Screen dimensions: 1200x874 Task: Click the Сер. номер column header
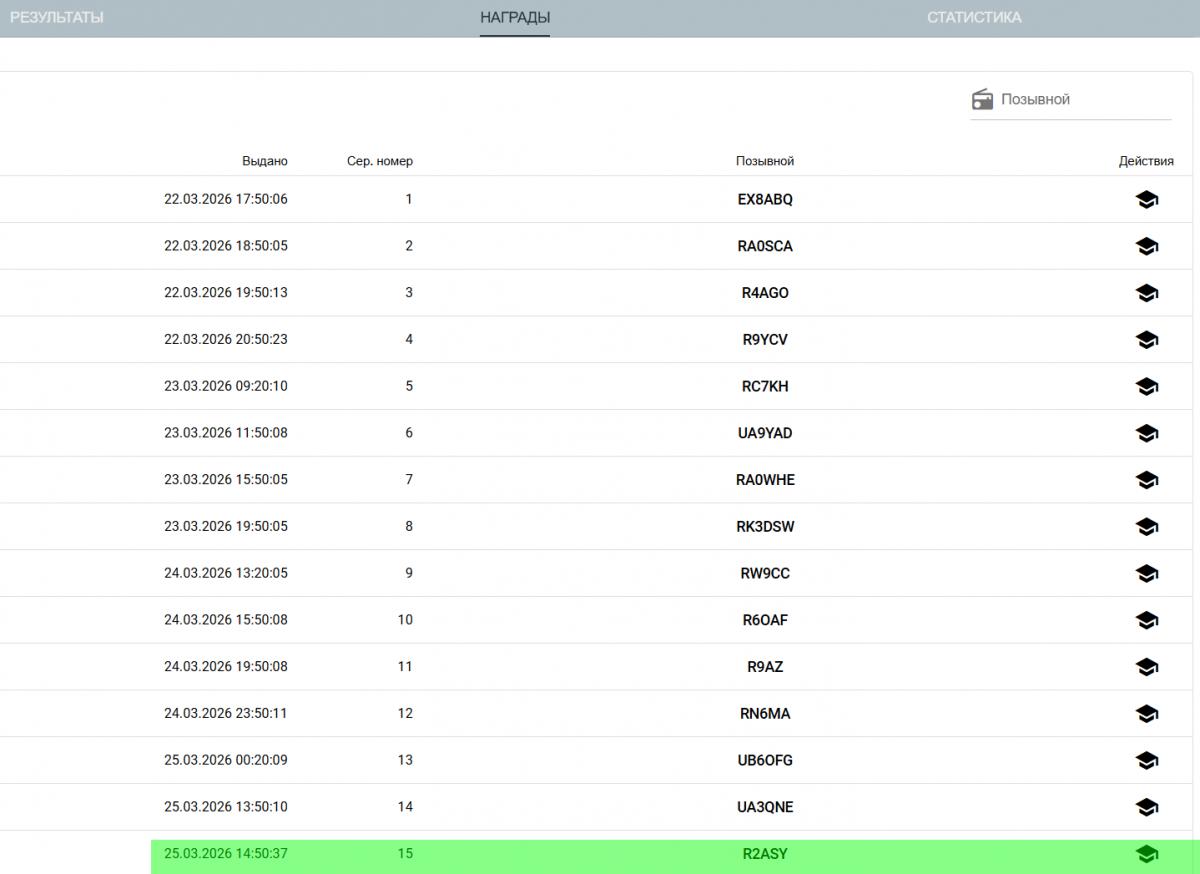point(379,161)
